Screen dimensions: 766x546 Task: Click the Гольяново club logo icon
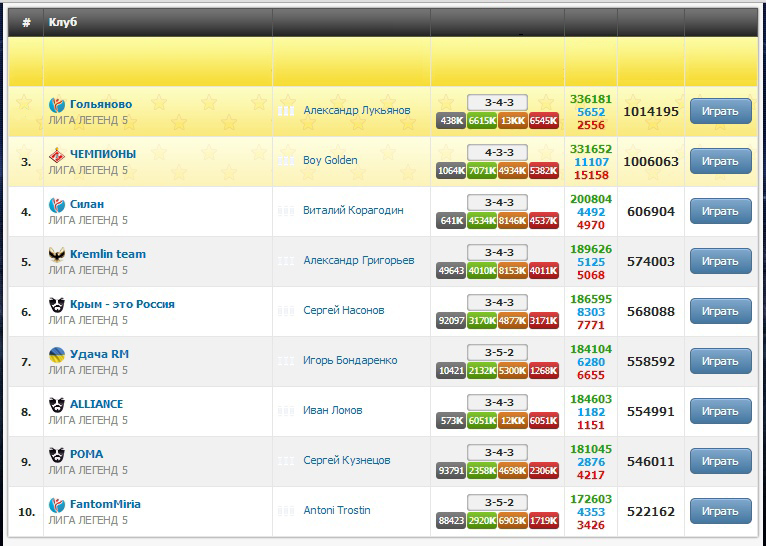point(57,104)
